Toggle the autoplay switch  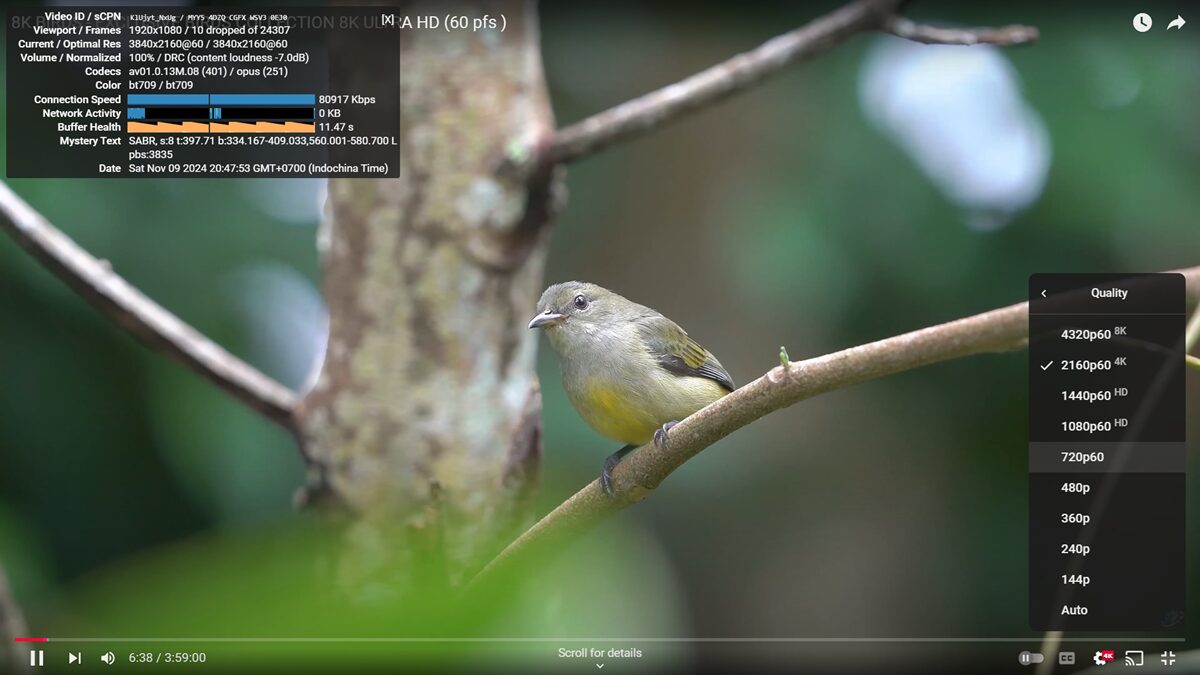[x=1031, y=658]
